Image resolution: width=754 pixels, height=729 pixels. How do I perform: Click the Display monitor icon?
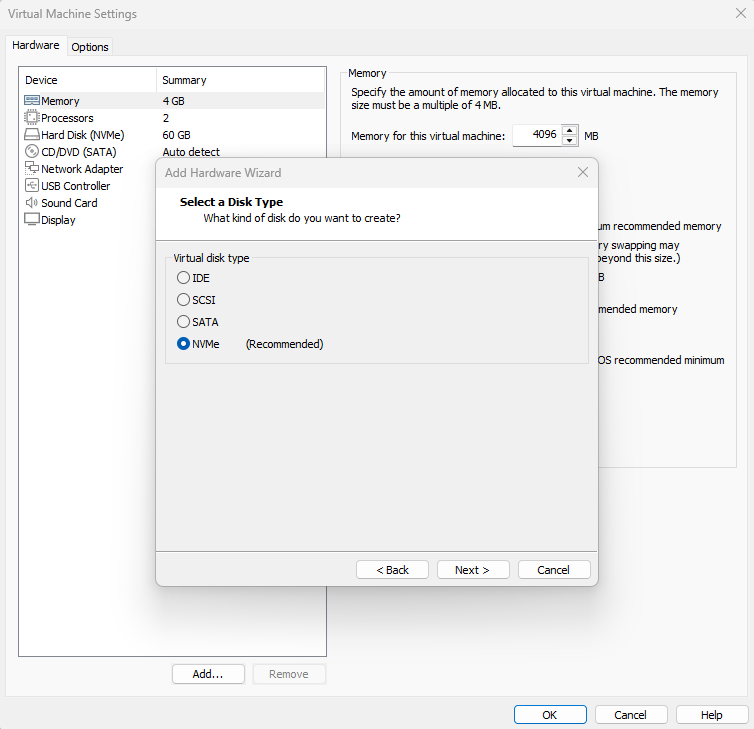point(32,219)
